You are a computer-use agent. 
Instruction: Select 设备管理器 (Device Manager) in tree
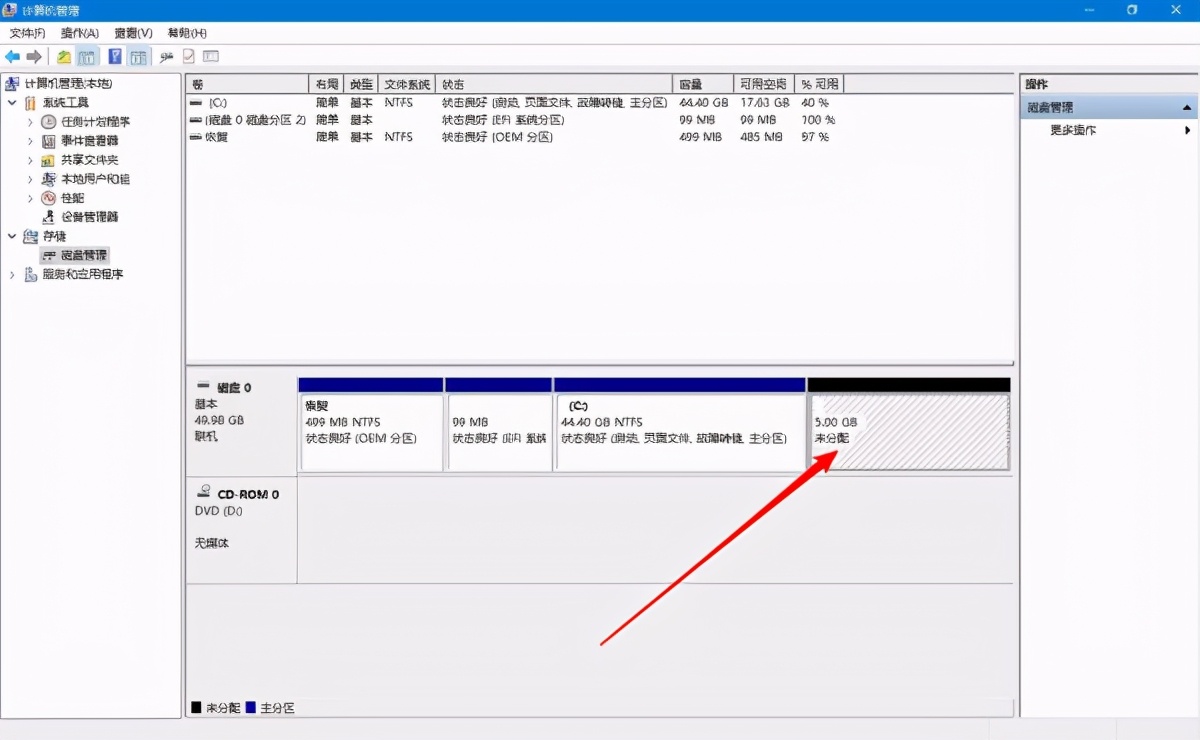pos(90,217)
